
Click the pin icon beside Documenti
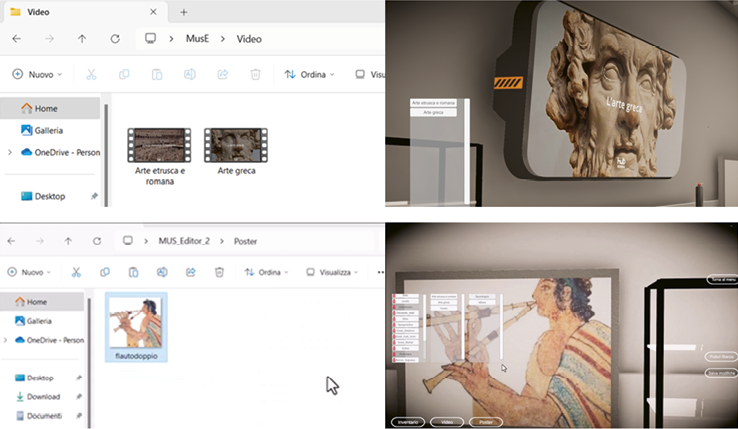pos(79,416)
